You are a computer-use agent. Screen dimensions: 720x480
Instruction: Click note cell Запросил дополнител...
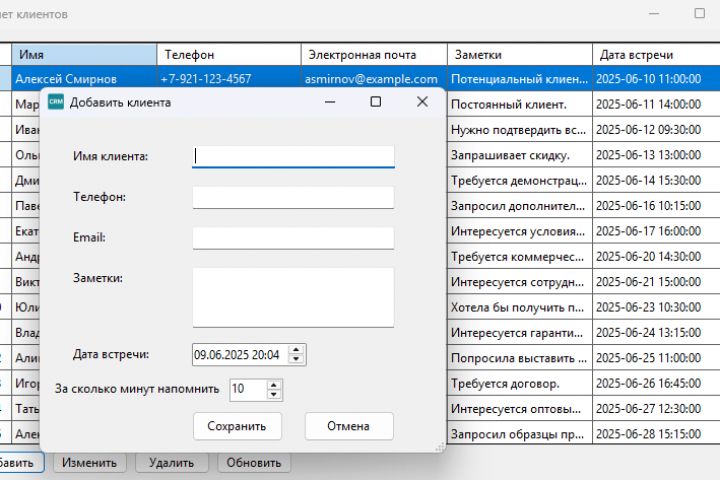click(x=520, y=206)
